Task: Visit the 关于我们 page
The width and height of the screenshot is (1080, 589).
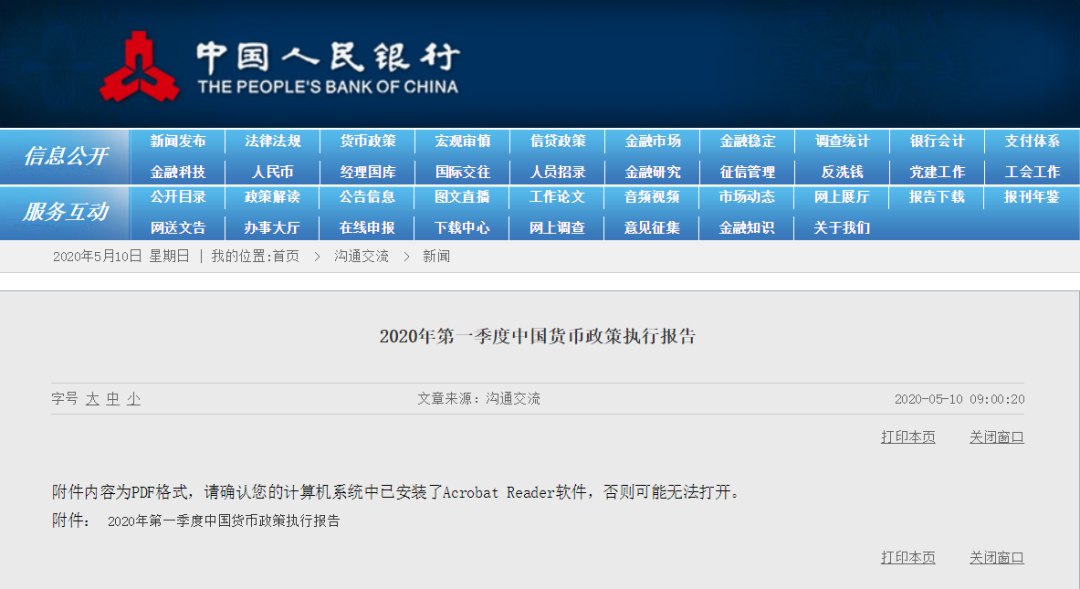Action: (x=842, y=228)
